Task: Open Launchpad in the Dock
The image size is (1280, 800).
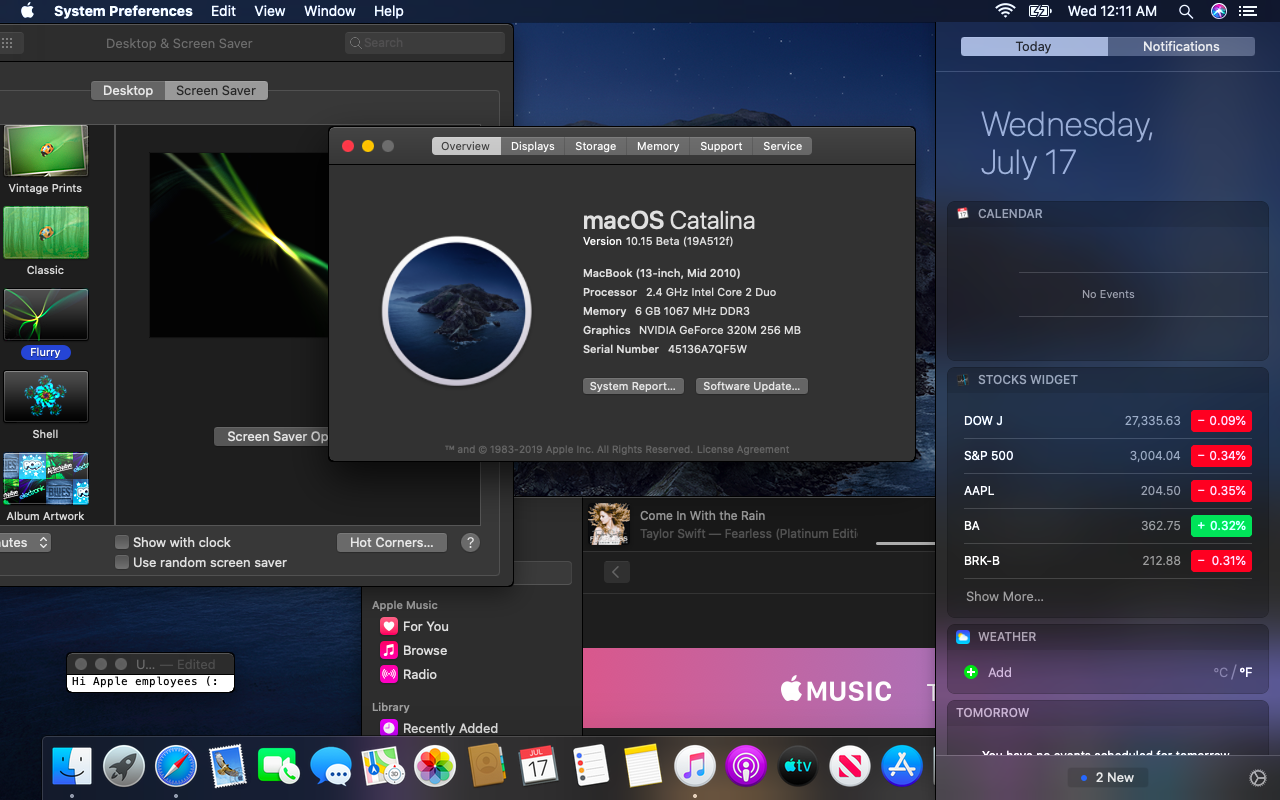Action: [x=124, y=767]
